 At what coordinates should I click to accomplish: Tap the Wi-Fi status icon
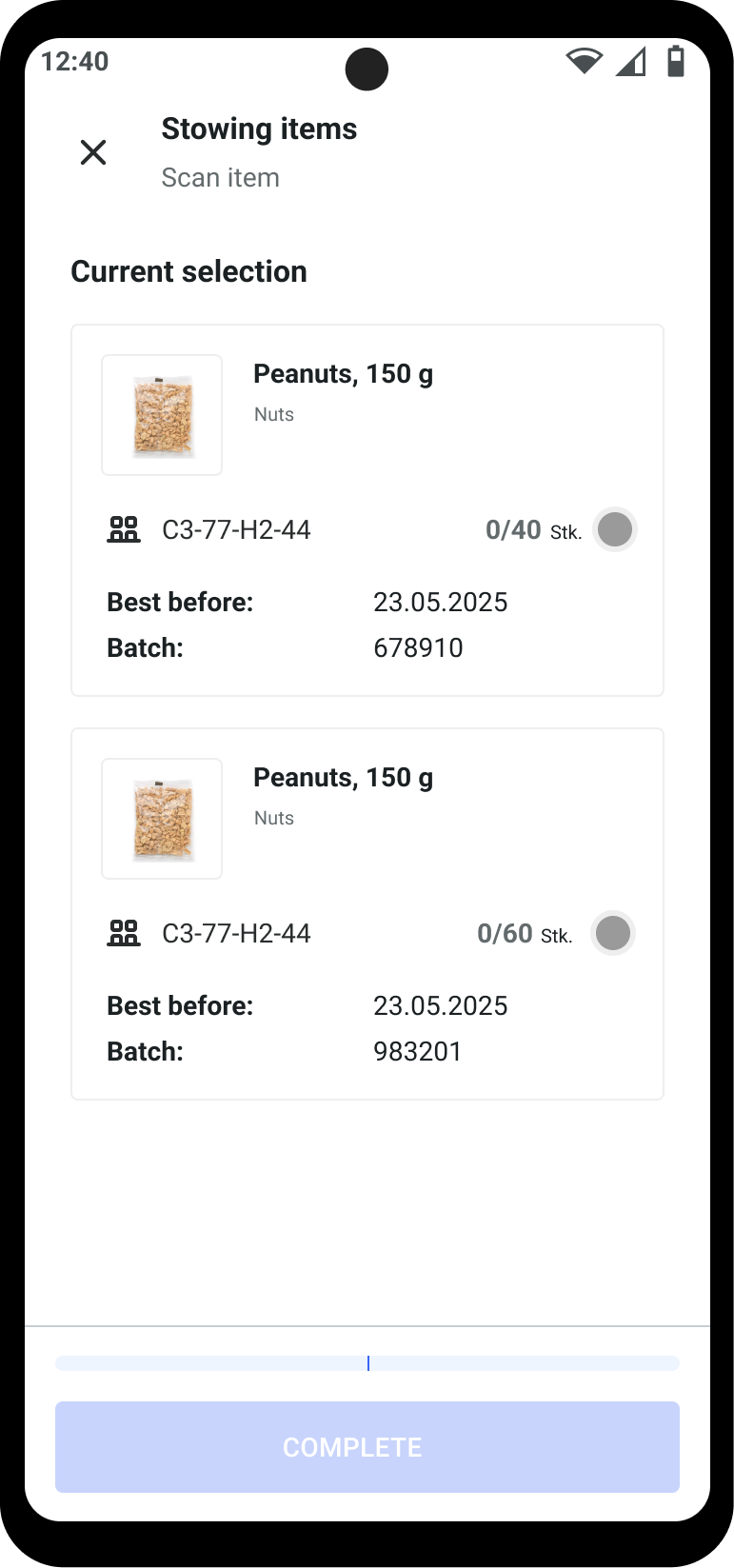click(584, 62)
